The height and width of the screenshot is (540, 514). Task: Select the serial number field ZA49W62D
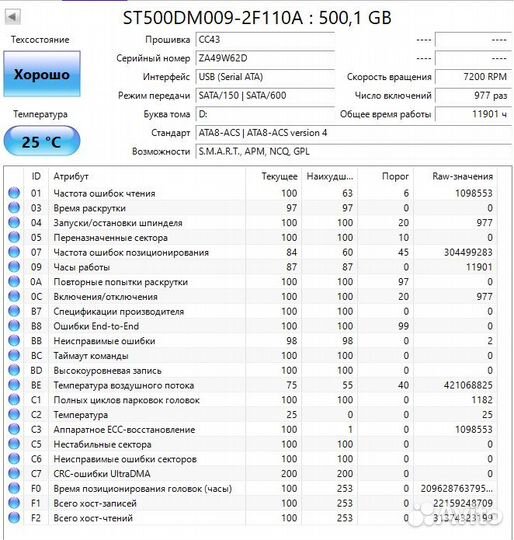click(x=265, y=58)
